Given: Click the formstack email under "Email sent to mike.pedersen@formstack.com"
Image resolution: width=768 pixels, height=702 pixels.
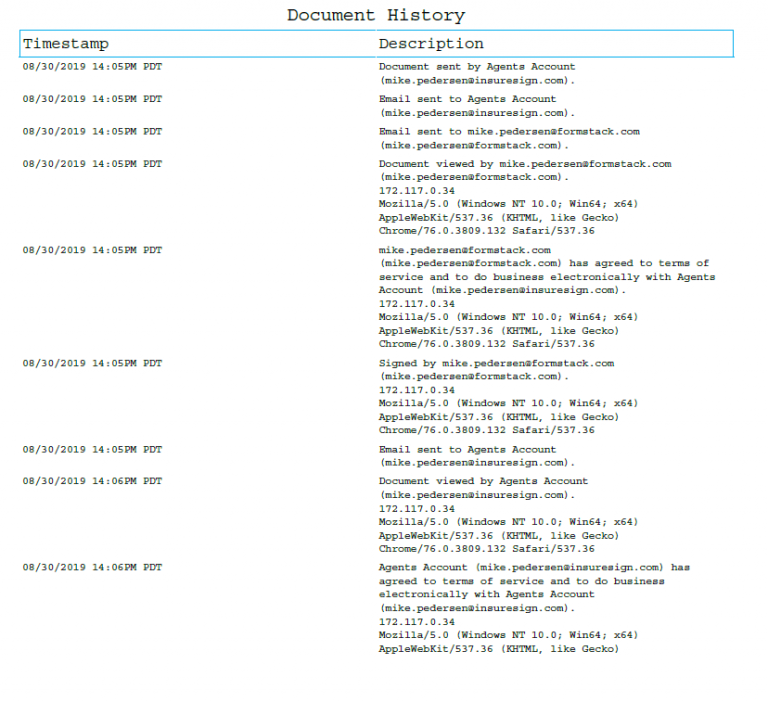Looking at the screenshot, I should pos(474,145).
